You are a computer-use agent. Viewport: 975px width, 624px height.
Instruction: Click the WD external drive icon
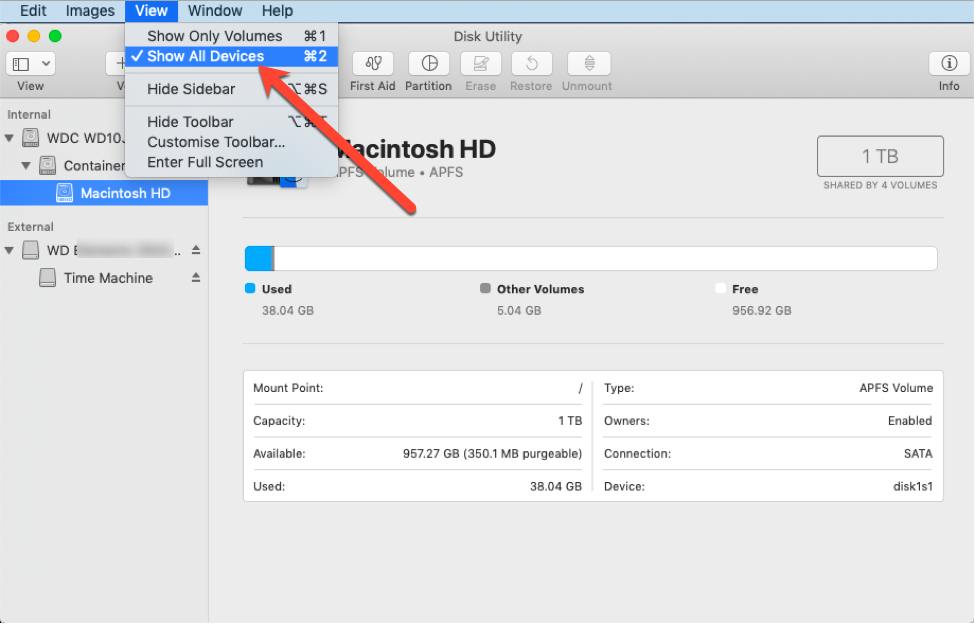pos(30,250)
